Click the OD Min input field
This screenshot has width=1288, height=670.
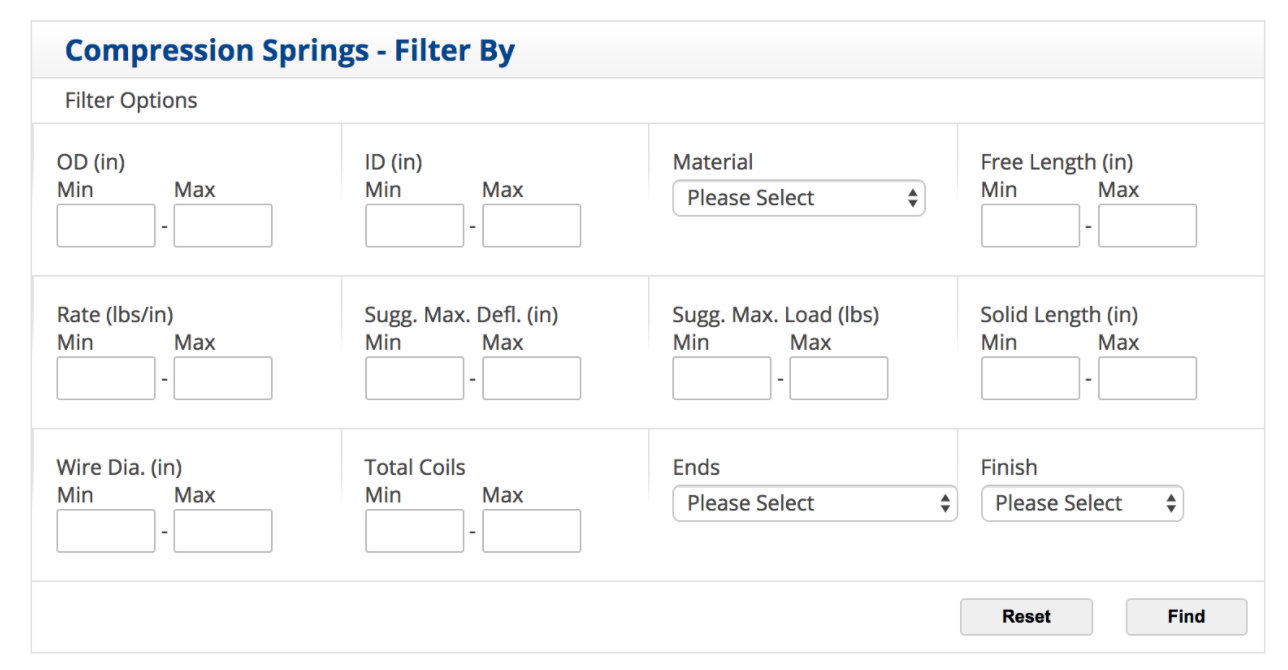(106, 225)
